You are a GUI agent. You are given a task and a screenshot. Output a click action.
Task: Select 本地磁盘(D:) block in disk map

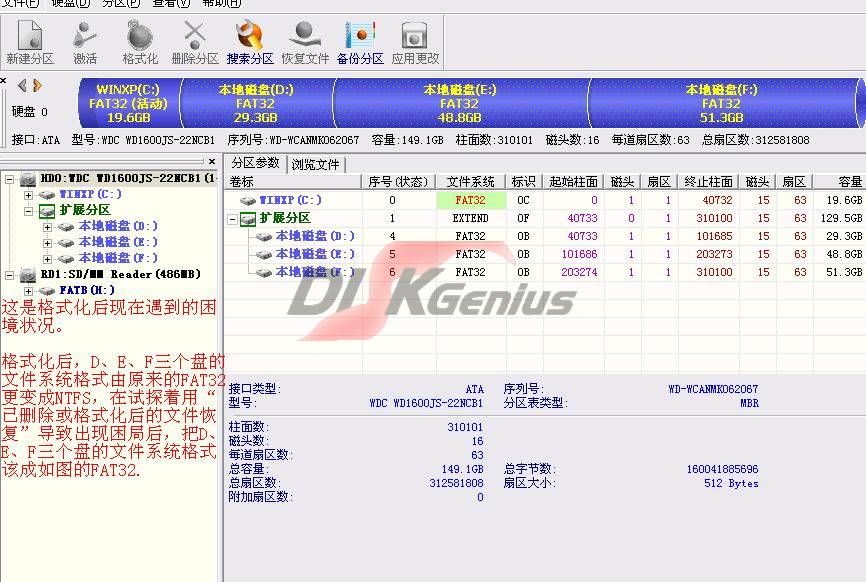tap(256, 103)
